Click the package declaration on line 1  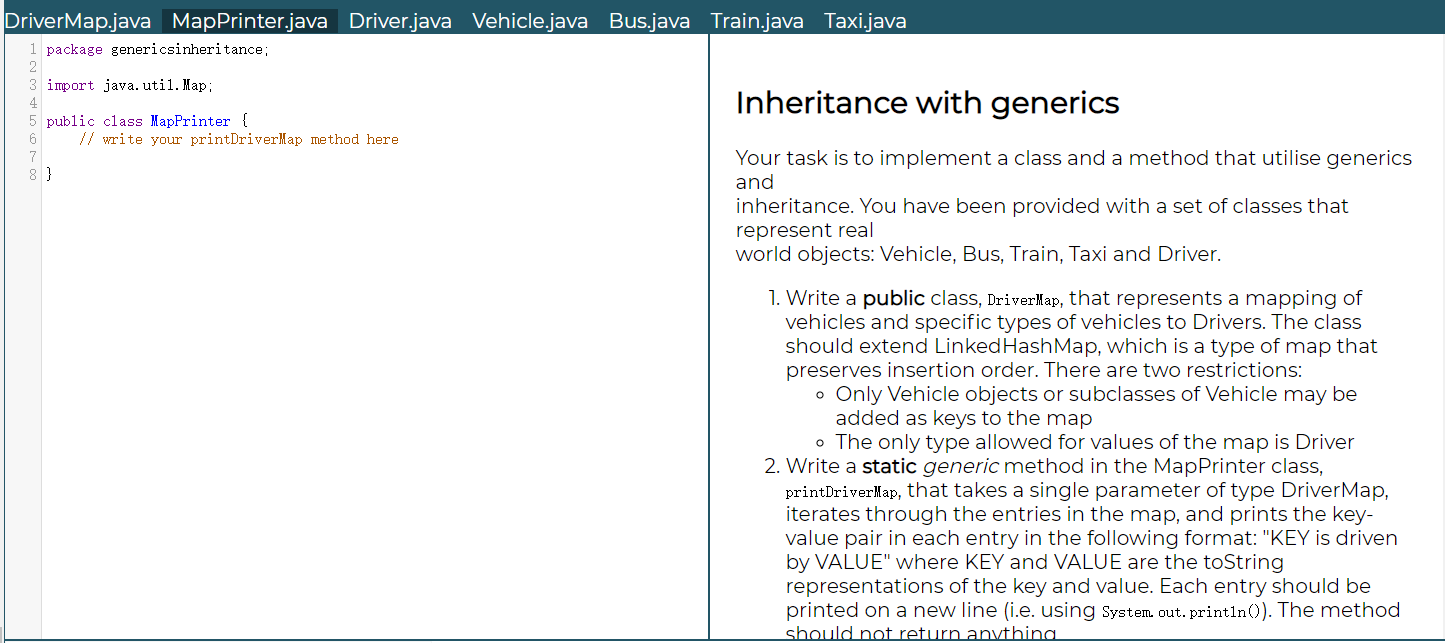[x=158, y=48]
